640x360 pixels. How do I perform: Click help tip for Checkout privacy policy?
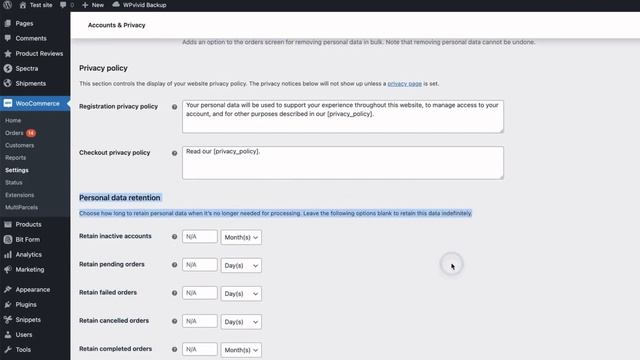point(174,153)
